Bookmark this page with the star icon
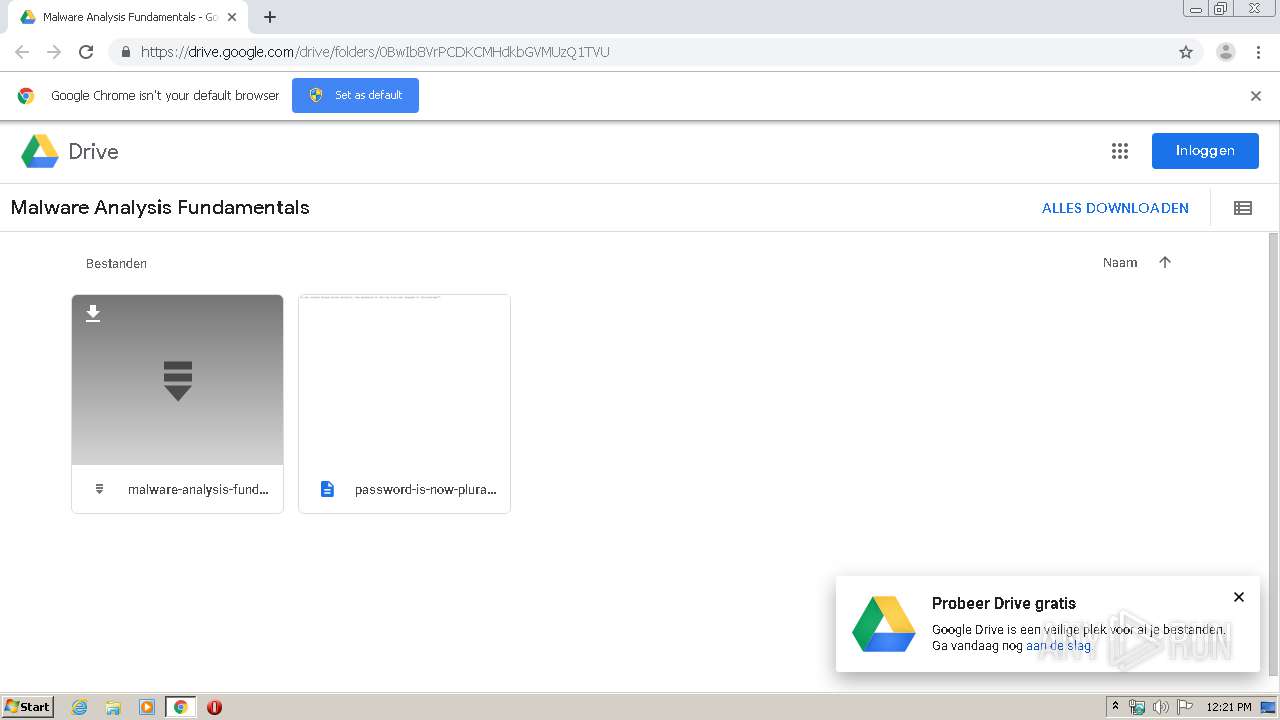Image resolution: width=1280 pixels, height=720 pixels. click(x=1186, y=52)
